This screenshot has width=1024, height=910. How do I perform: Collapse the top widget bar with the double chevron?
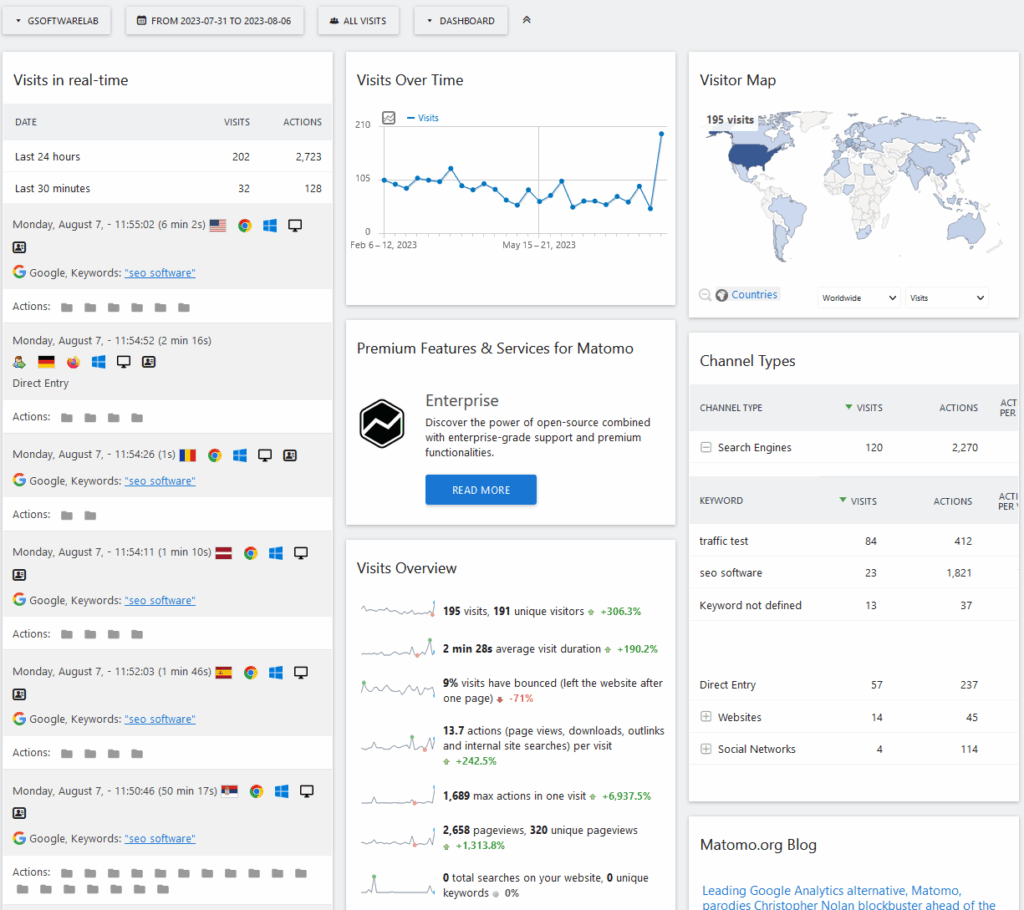coord(527,18)
